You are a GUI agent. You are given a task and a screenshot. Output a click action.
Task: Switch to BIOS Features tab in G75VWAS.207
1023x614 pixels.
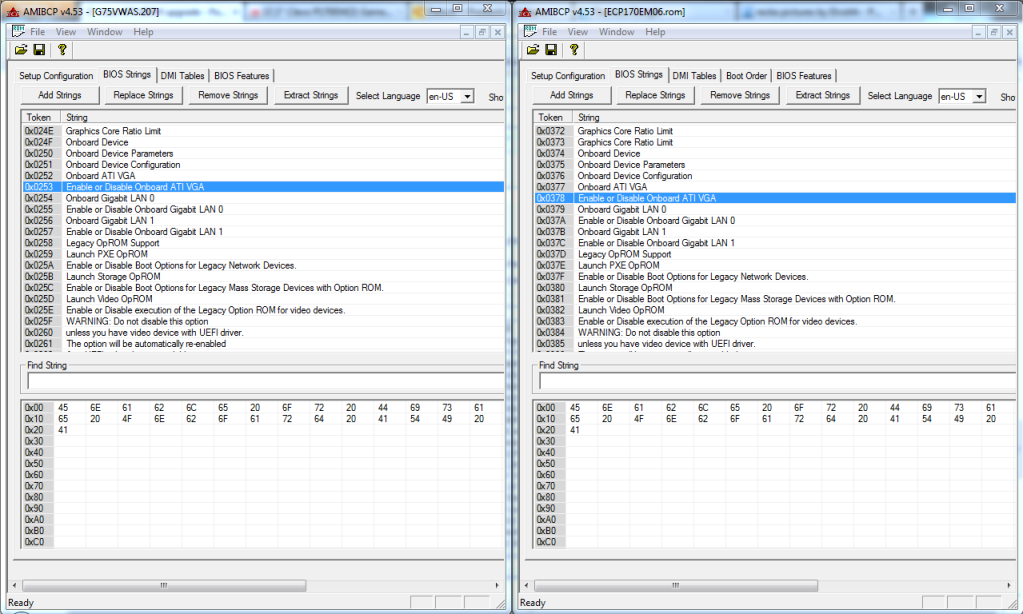[x=241, y=76]
